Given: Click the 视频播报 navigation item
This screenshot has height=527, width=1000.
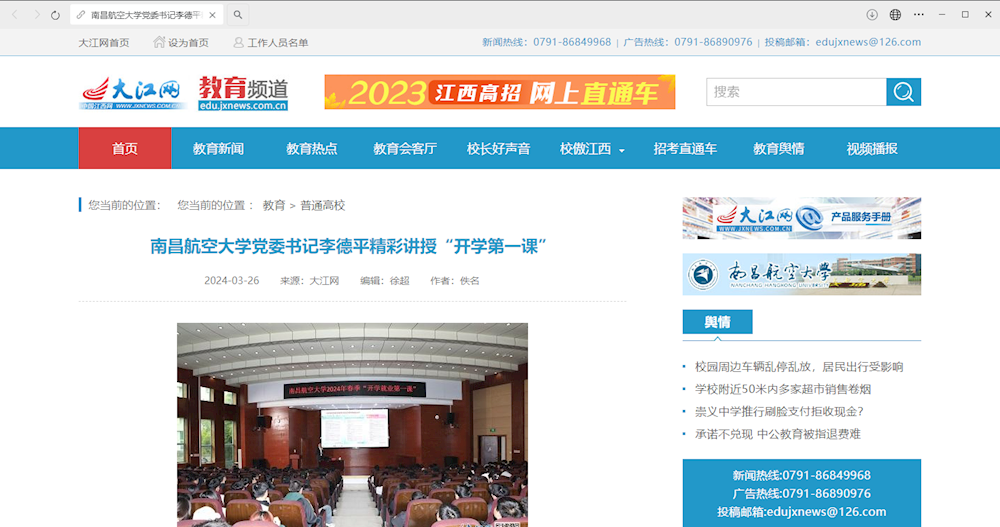Looking at the screenshot, I should pos(872,149).
